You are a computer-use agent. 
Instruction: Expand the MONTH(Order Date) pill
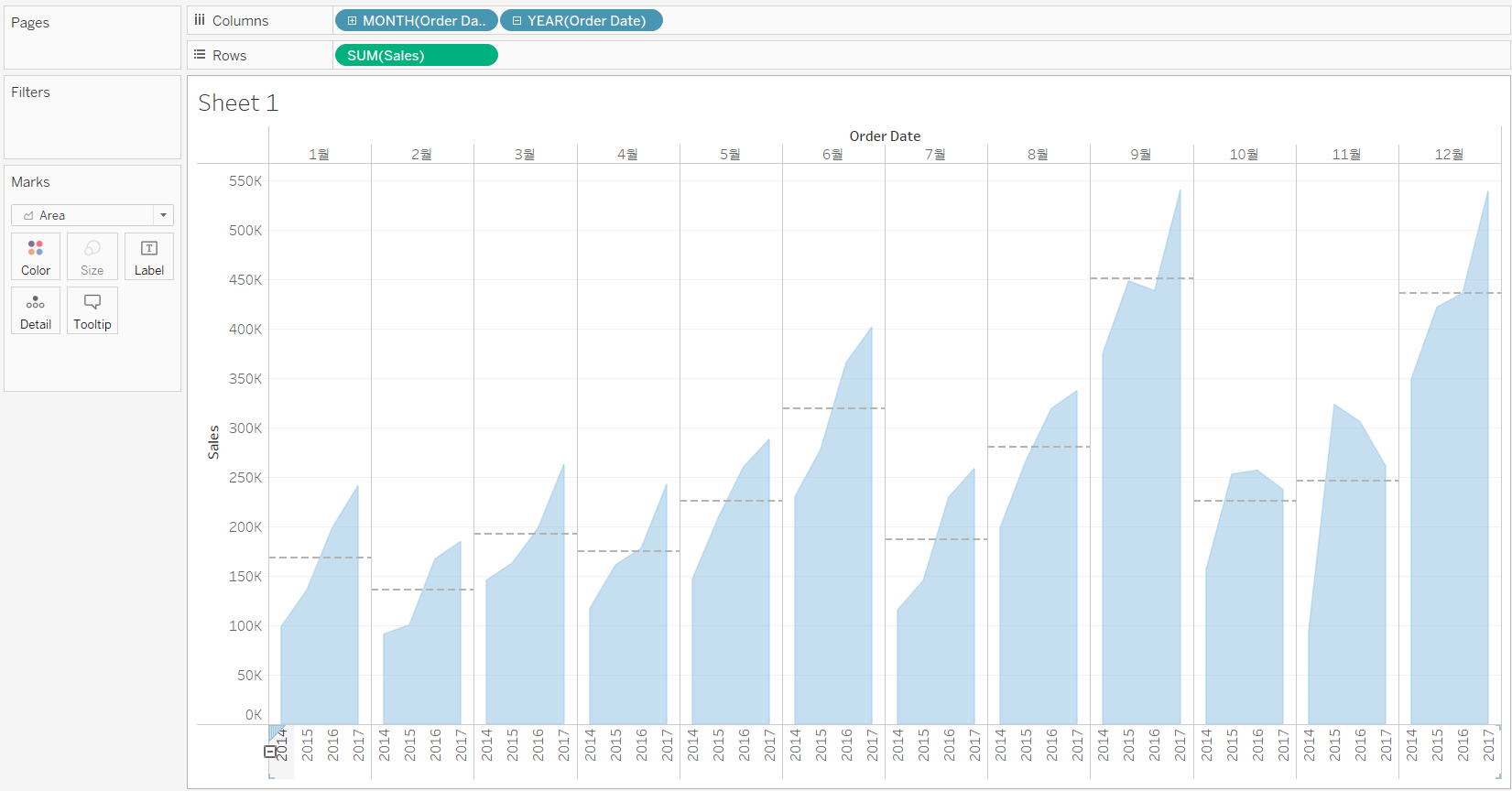coord(352,20)
